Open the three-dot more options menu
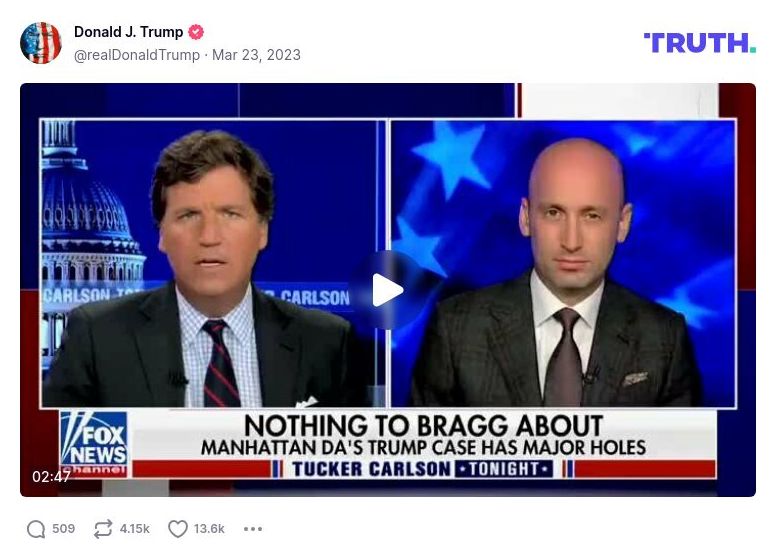Image resolution: width=777 pixels, height=559 pixels. click(253, 529)
